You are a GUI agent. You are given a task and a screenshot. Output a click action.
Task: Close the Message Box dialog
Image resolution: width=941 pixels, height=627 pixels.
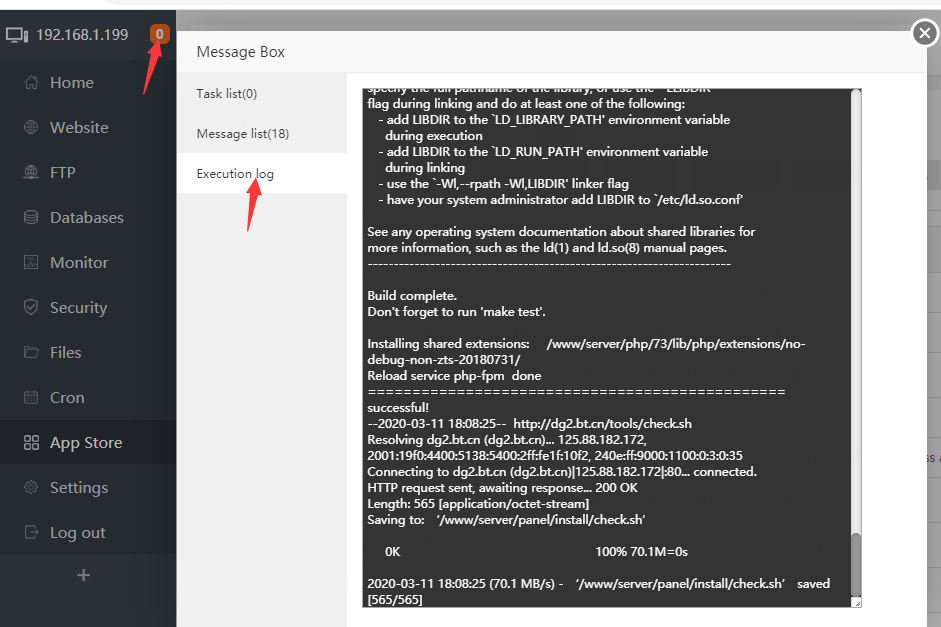pos(925,33)
